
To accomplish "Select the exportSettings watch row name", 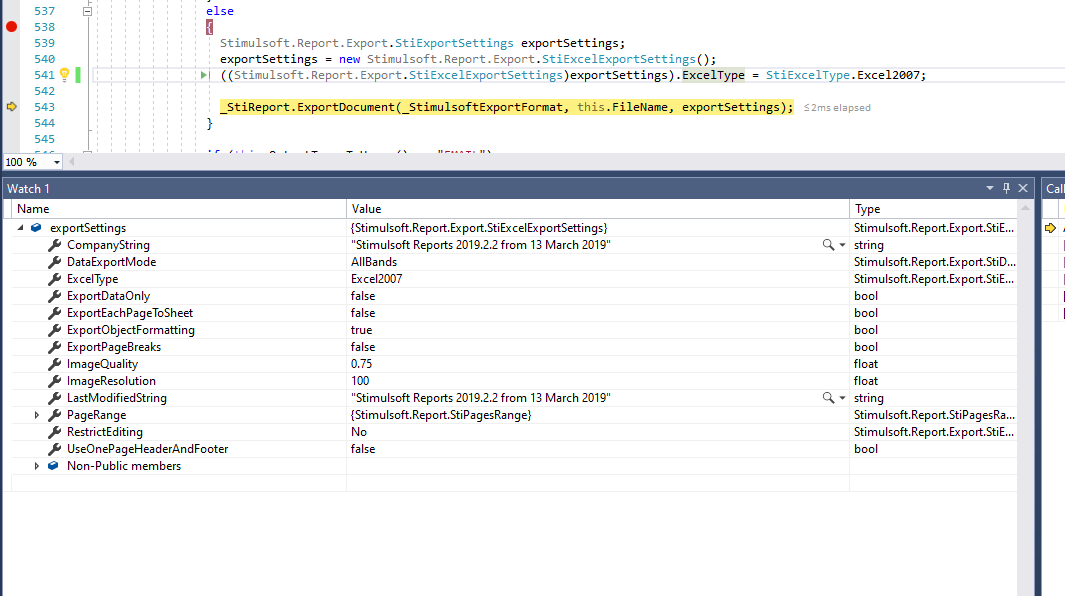I will pyautogui.click(x=88, y=228).
